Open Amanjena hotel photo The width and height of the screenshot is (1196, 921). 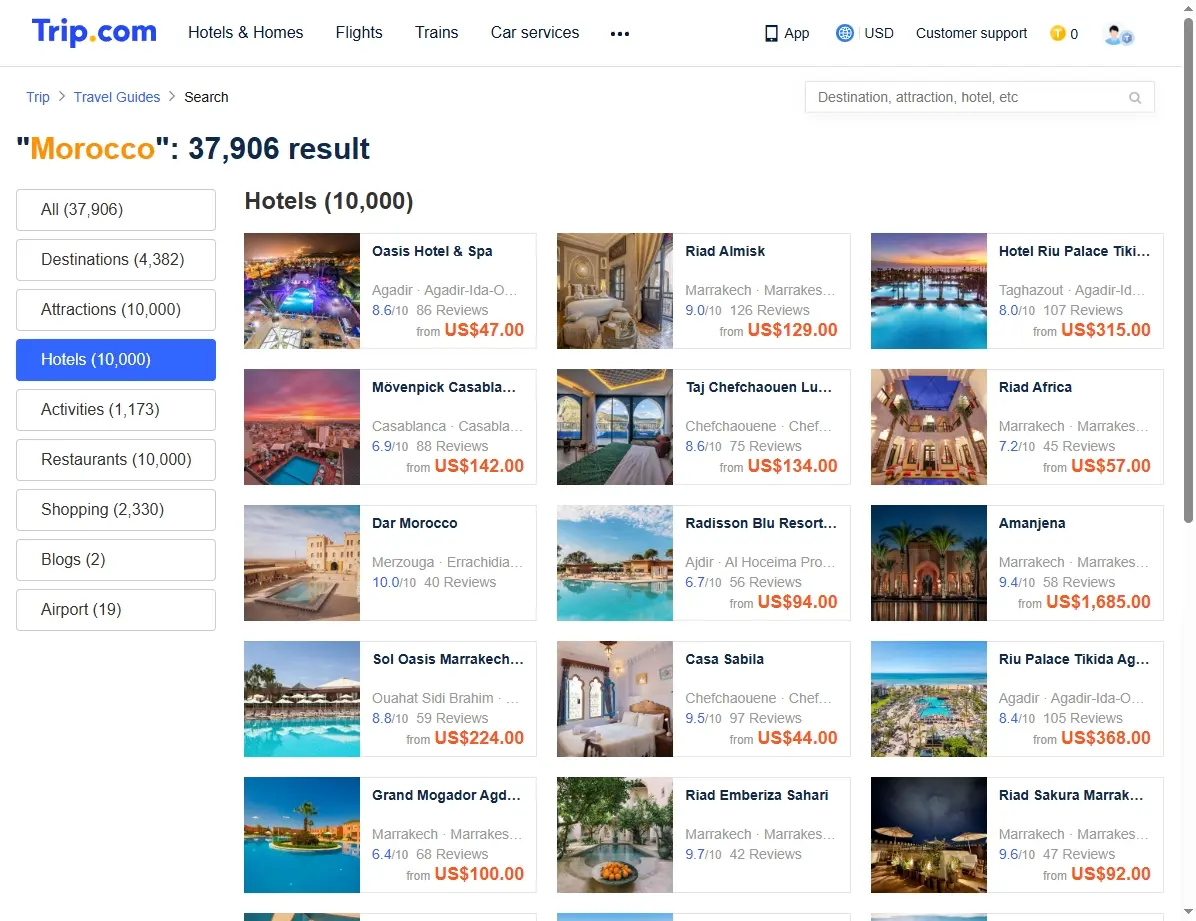click(929, 562)
